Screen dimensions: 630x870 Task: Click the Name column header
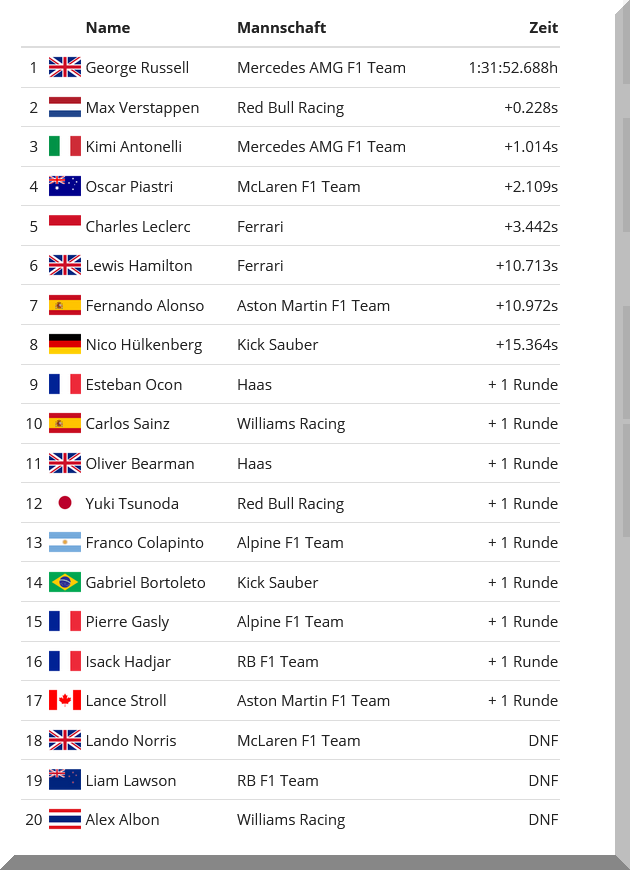pos(108,28)
